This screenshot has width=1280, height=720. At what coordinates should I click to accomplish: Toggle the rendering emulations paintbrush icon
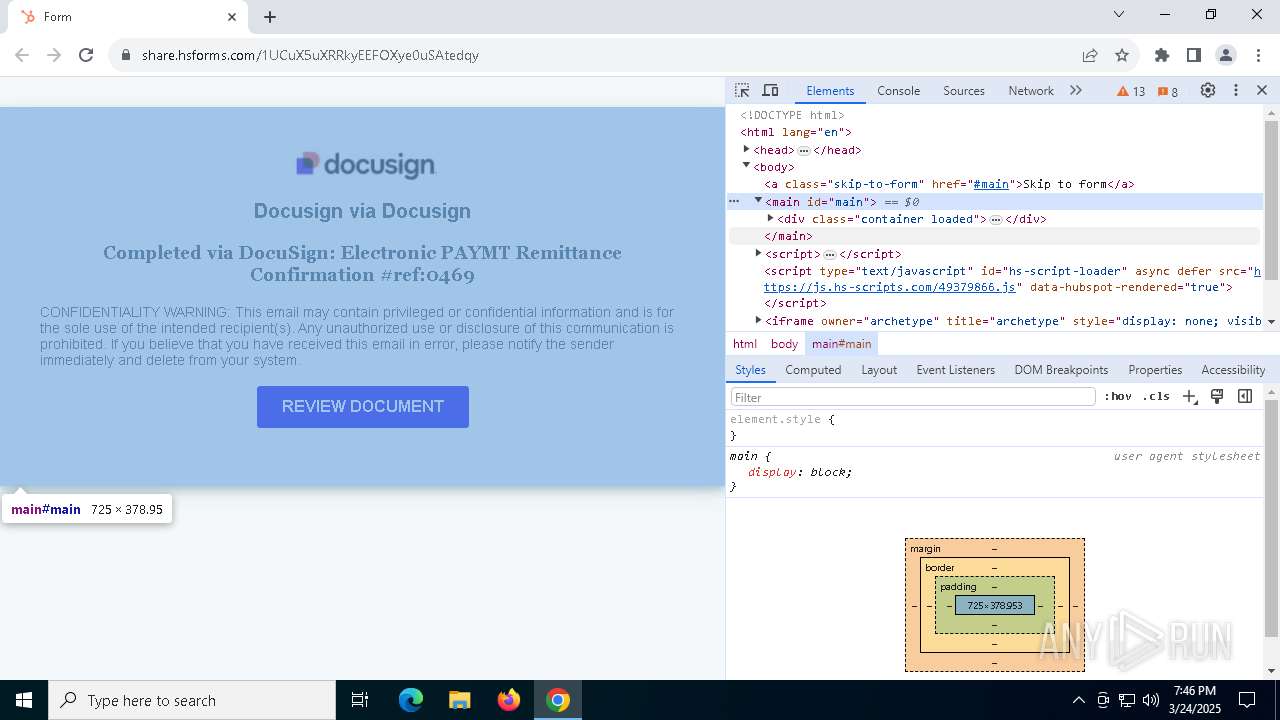[x=1217, y=396]
